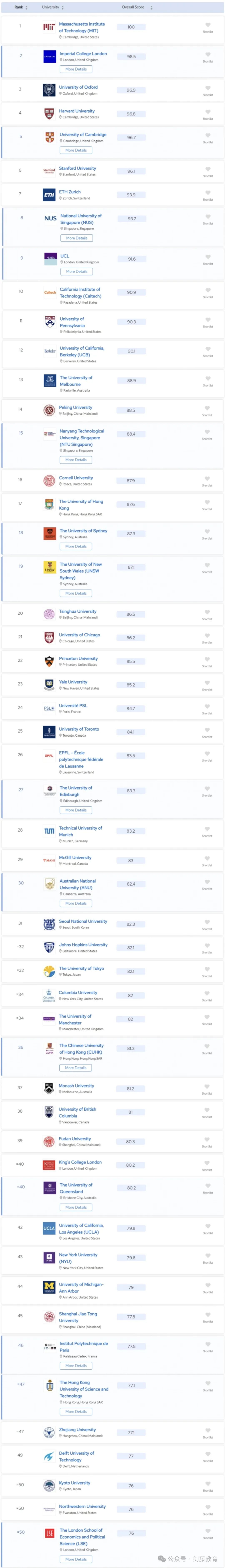
Task: Click Harvard's 96.8 score bar
Action: coord(131,114)
